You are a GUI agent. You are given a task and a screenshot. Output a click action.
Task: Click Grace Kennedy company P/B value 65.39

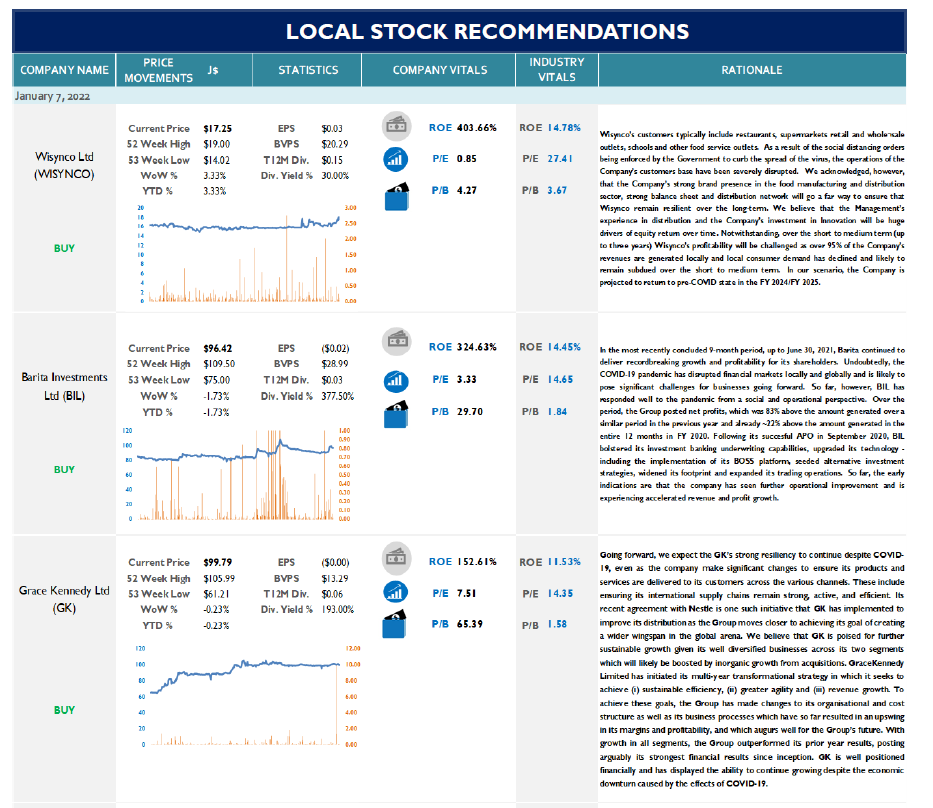tap(469, 624)
